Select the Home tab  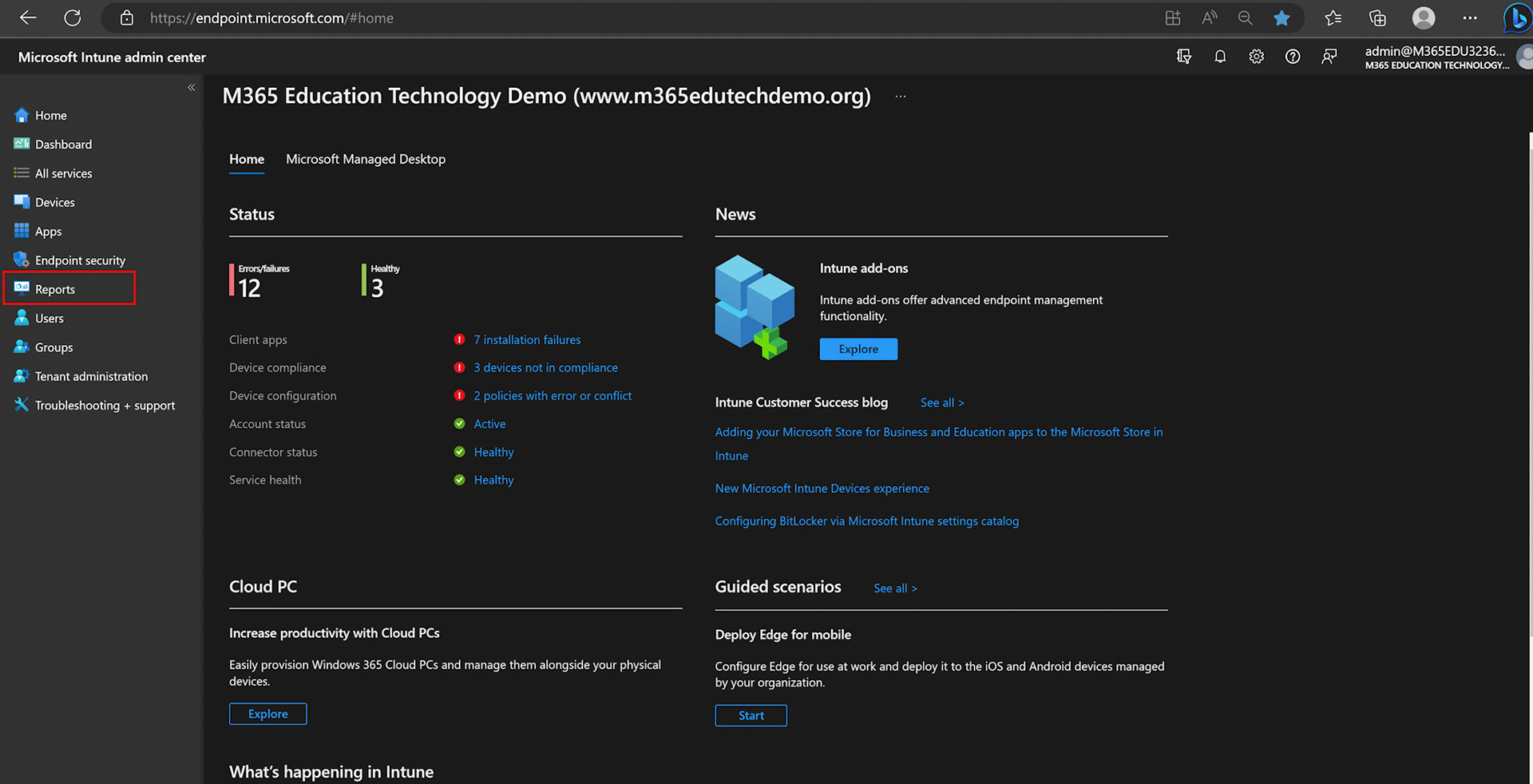(x=247, y=159)
